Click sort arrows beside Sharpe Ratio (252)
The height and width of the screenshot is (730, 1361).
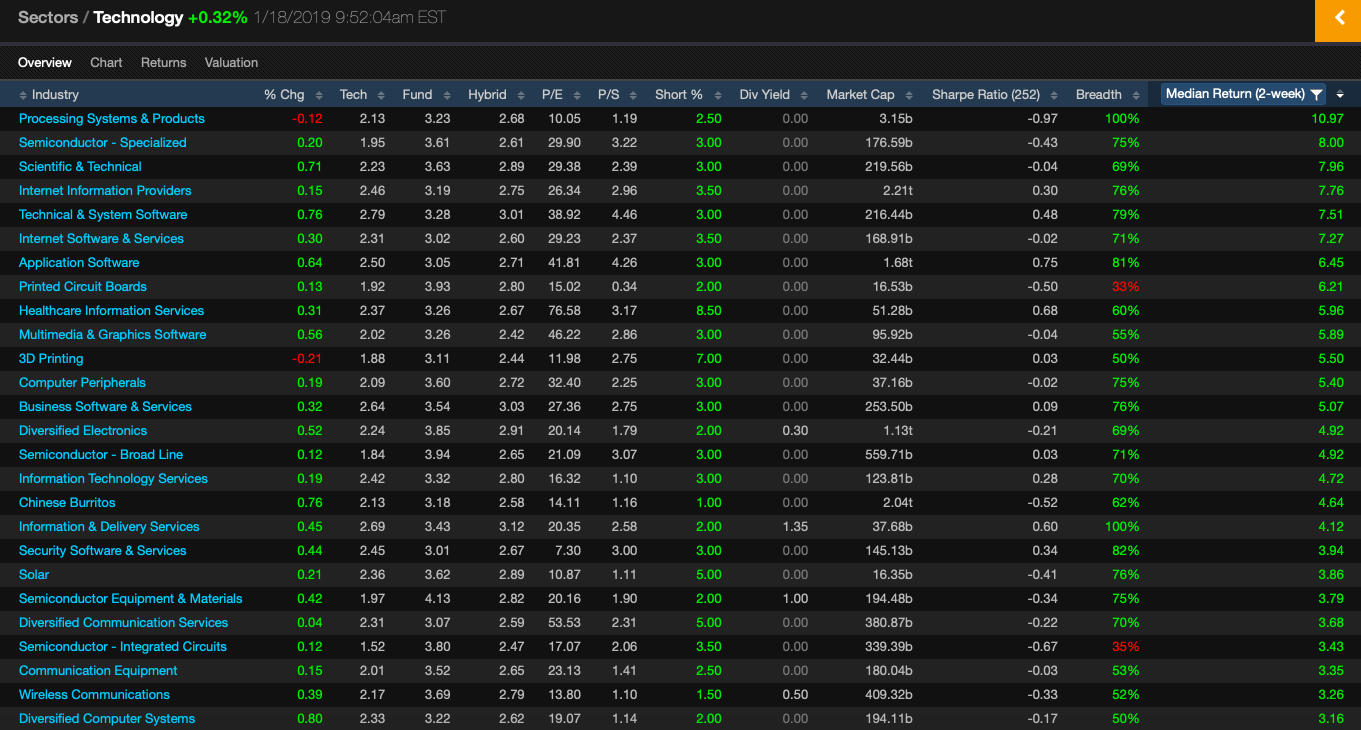coord(1054,95)
